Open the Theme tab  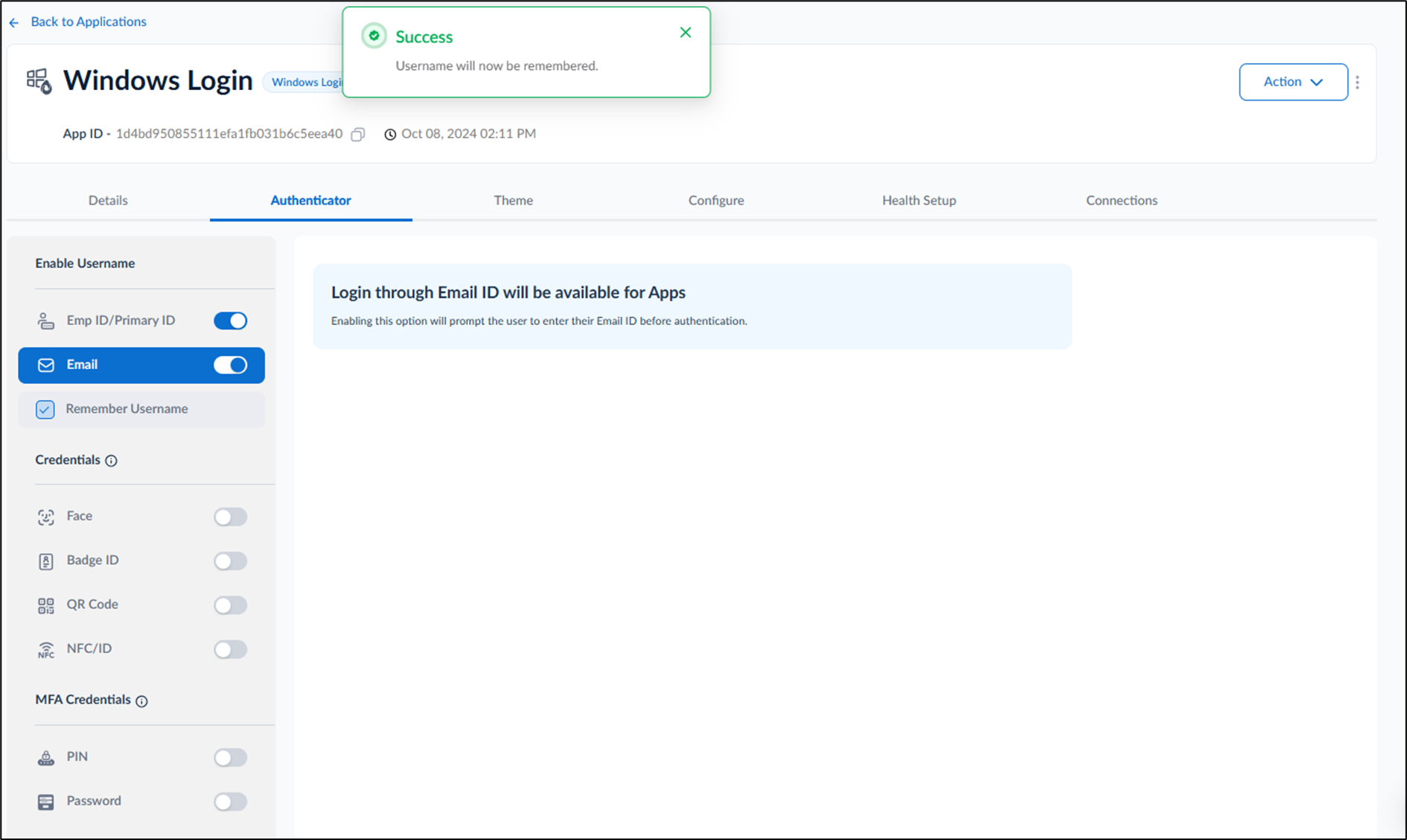pyautogui.click(x=514, y=200)
